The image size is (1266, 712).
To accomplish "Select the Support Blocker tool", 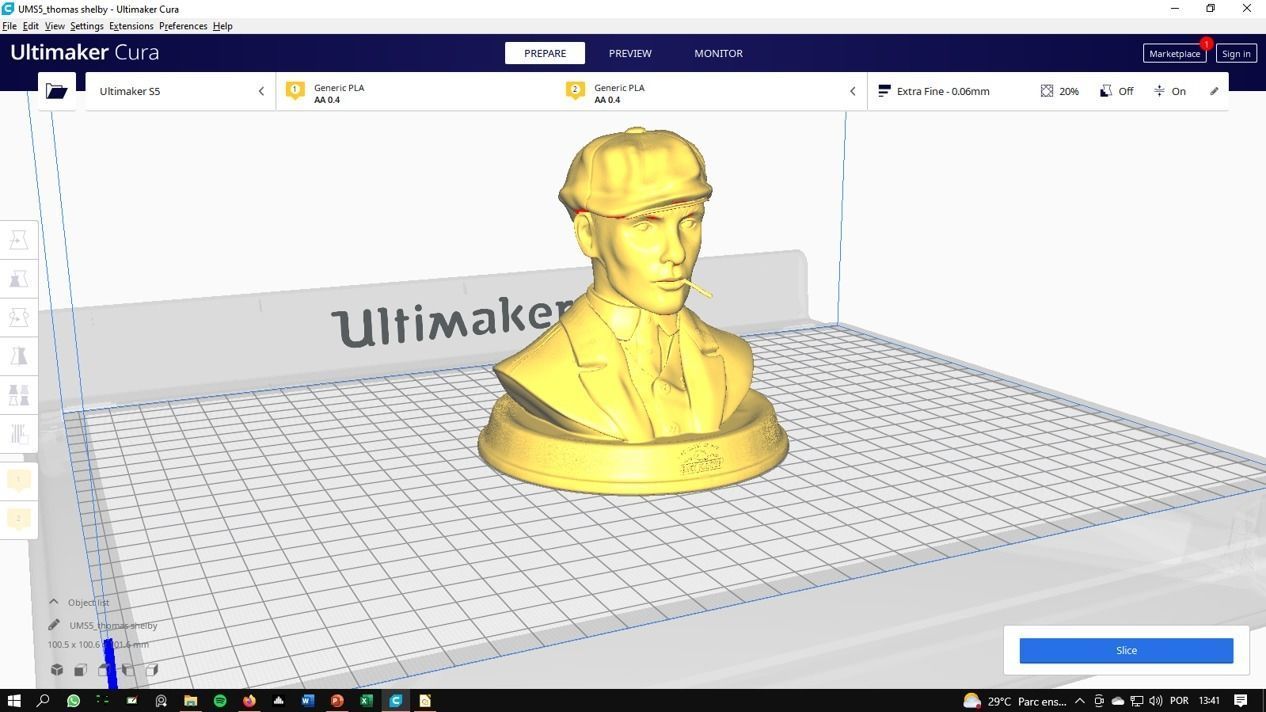I will [x=18, y=433].
